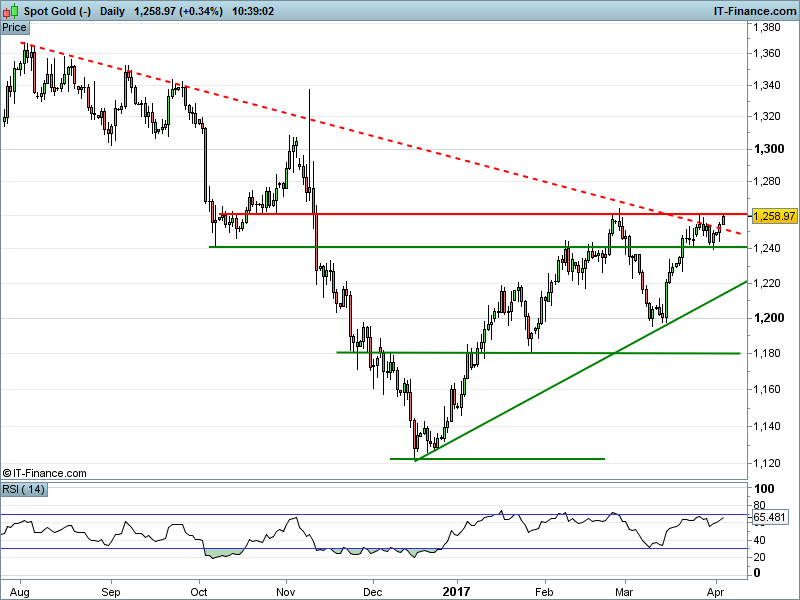The image size is (800, 600).
Task: Click the Sep date axis label
Action: click(111, 592)
